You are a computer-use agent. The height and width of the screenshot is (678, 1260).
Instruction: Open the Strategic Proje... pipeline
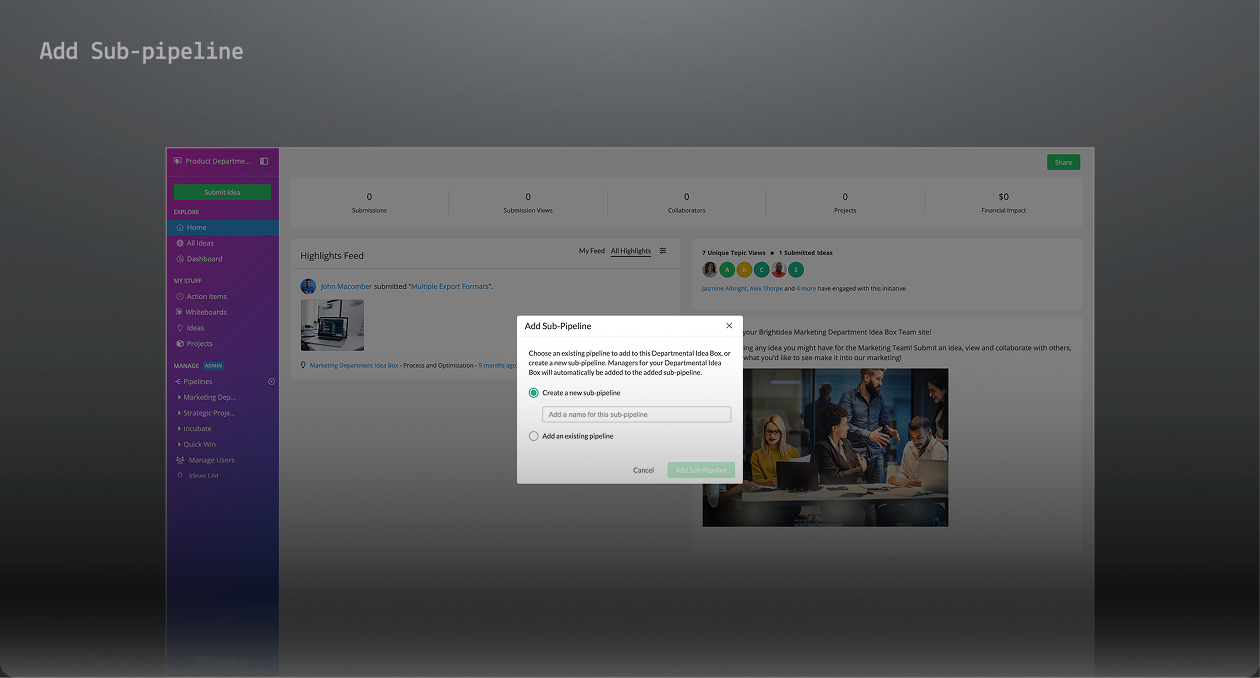coord(210,413)
